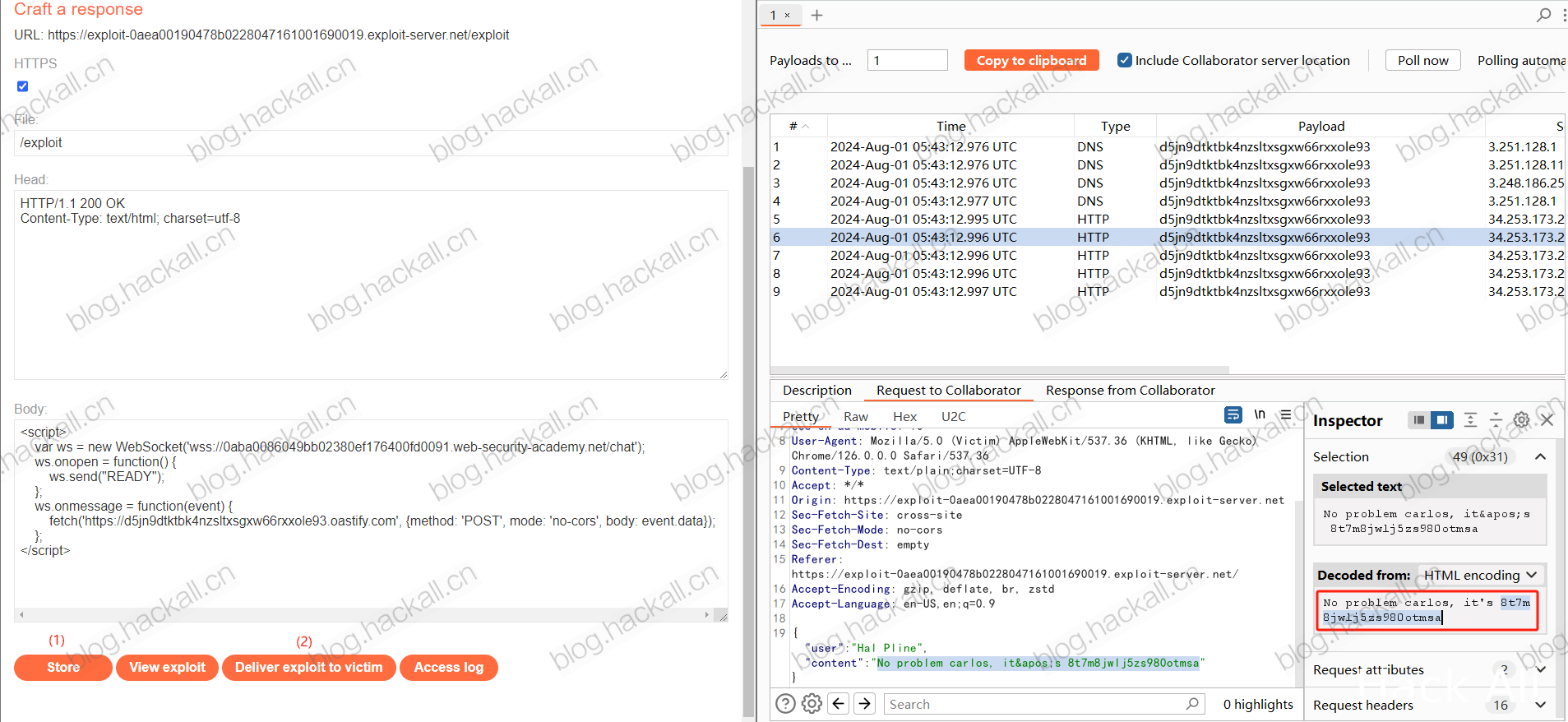Image resolution: width=1568 pixels, height=722 pixels.
Task: Click inside the Head textarea
Action: tap(371, 285)
